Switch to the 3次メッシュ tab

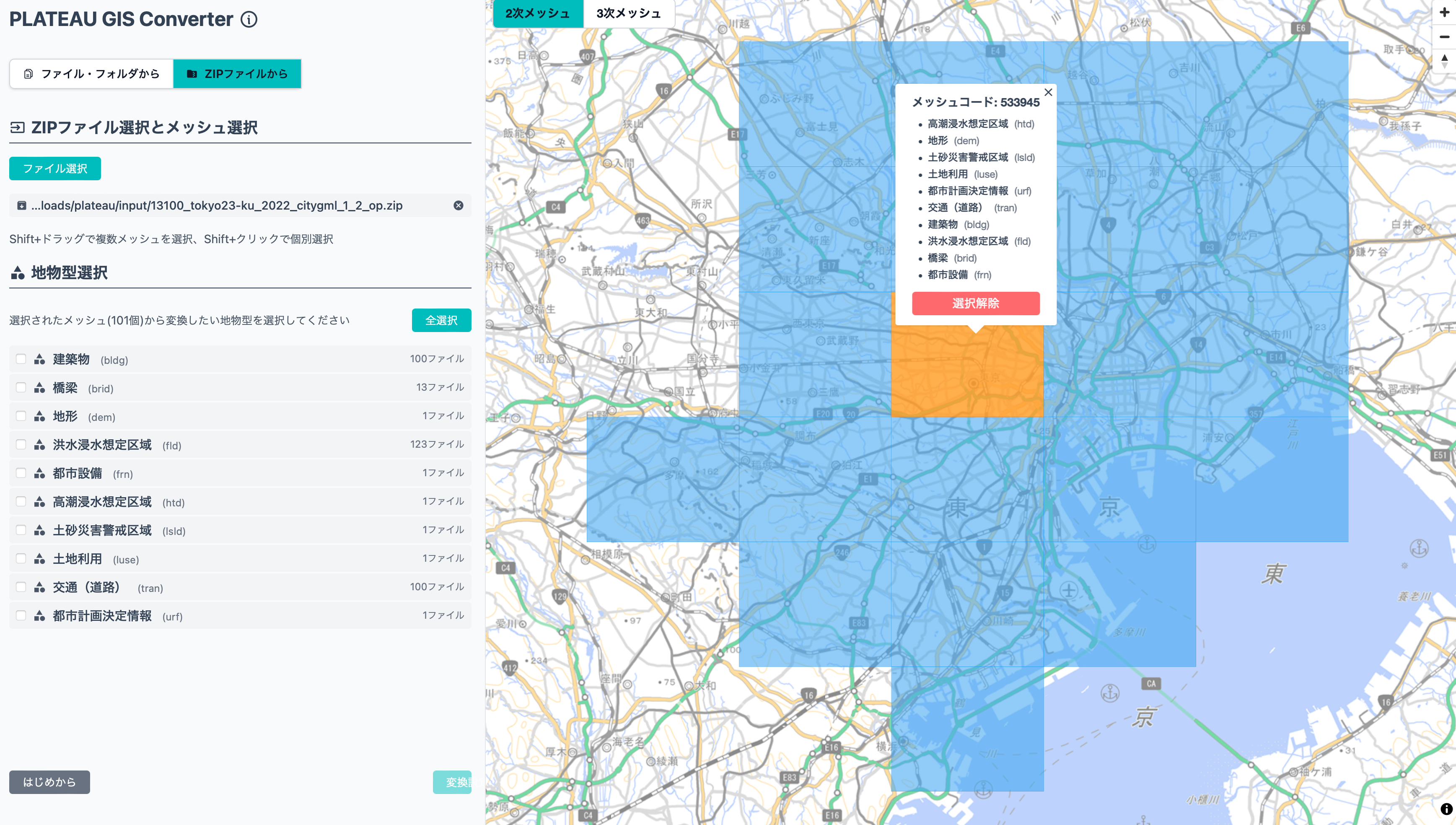coord(629,13)
